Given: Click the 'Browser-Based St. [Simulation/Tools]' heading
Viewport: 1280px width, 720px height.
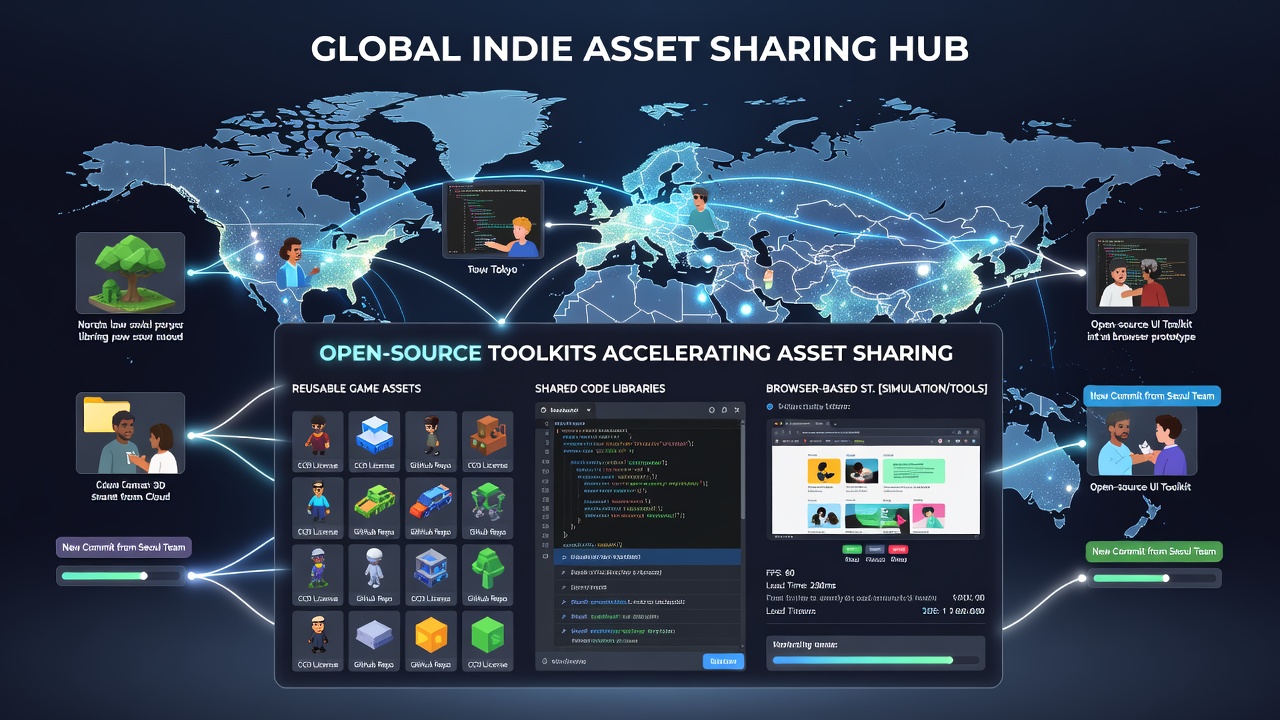Looking at the screenshot, I should (x=876, y=388).
